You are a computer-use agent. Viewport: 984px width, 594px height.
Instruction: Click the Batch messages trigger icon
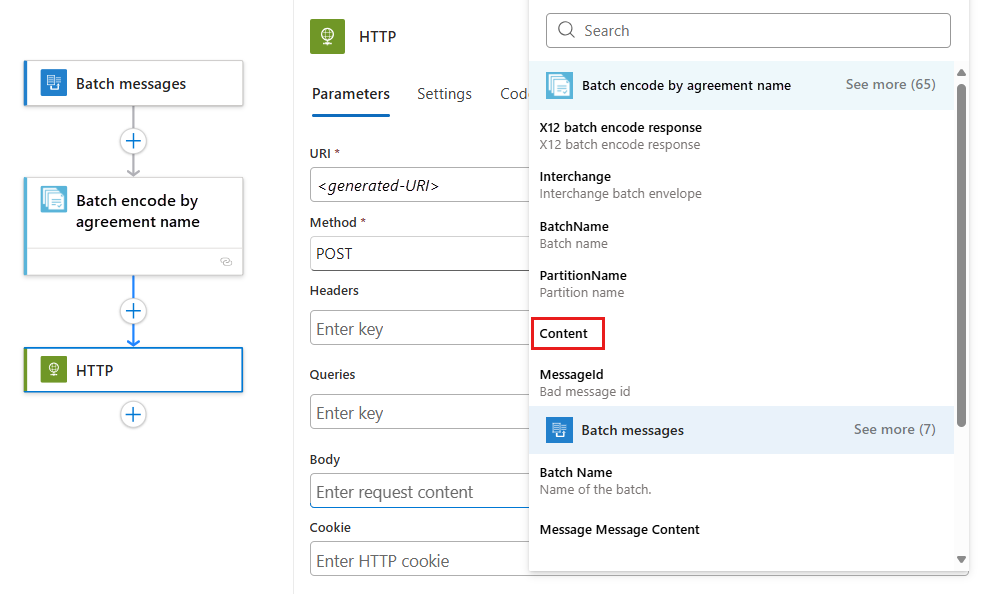coord(54,83)
